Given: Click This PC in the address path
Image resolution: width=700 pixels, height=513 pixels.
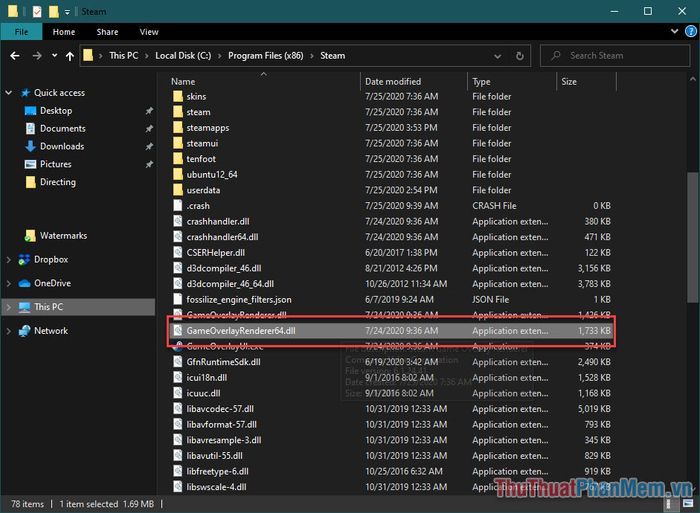Looking at the screenshot, I should (x=124, y=56).
